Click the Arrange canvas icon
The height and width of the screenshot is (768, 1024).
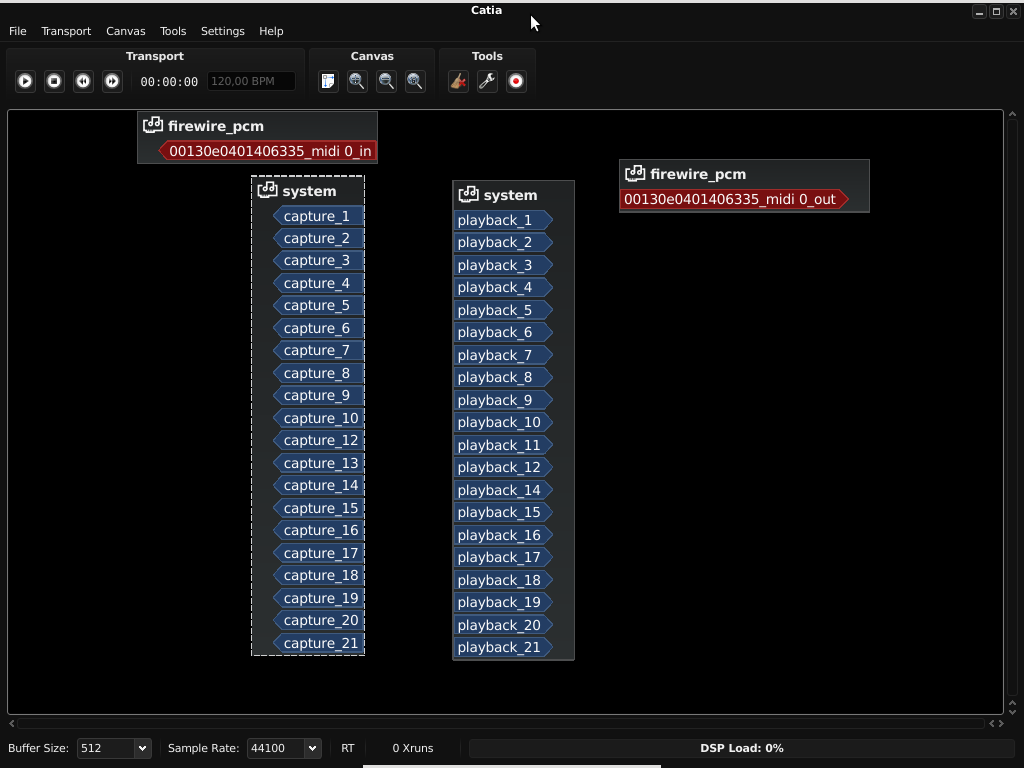(328, 81)
